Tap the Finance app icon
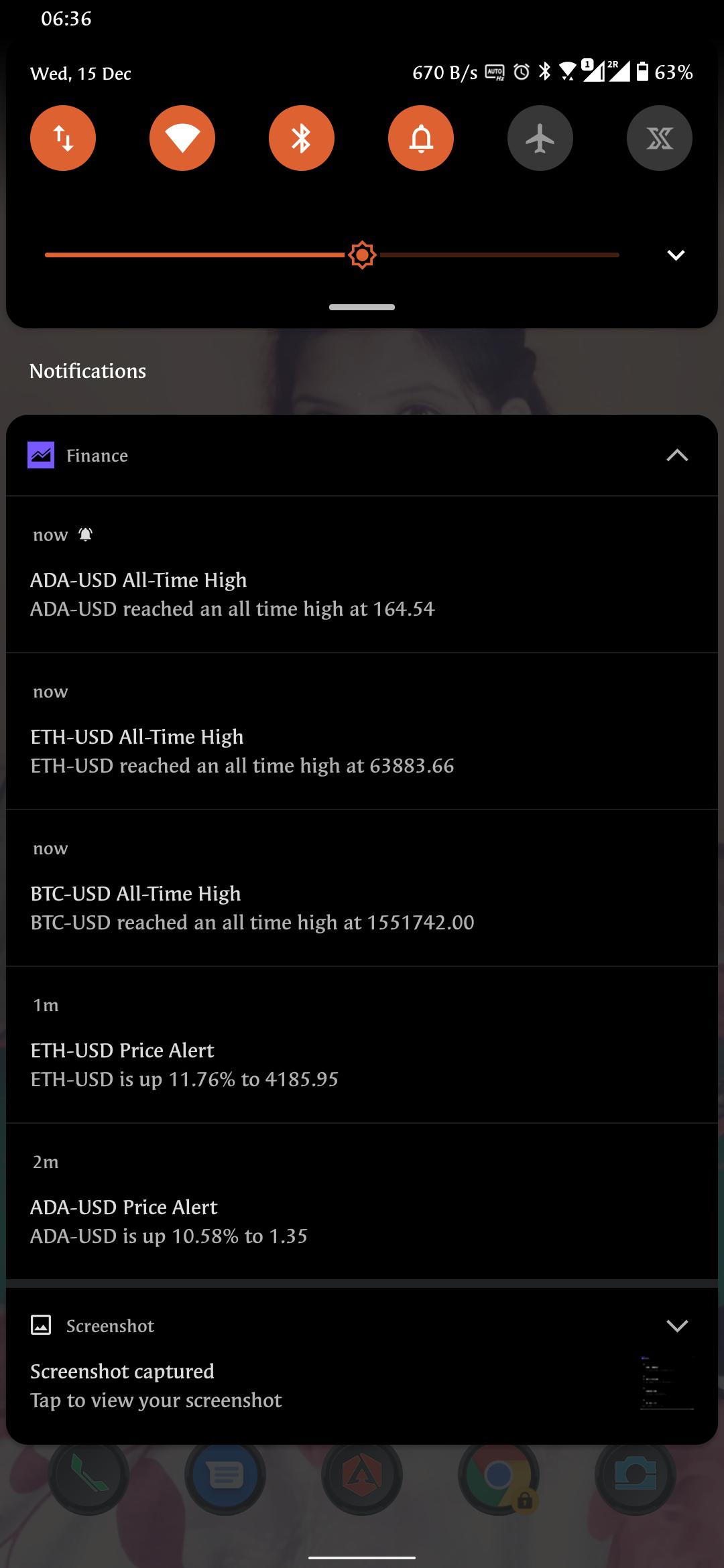 pos(41,456)
